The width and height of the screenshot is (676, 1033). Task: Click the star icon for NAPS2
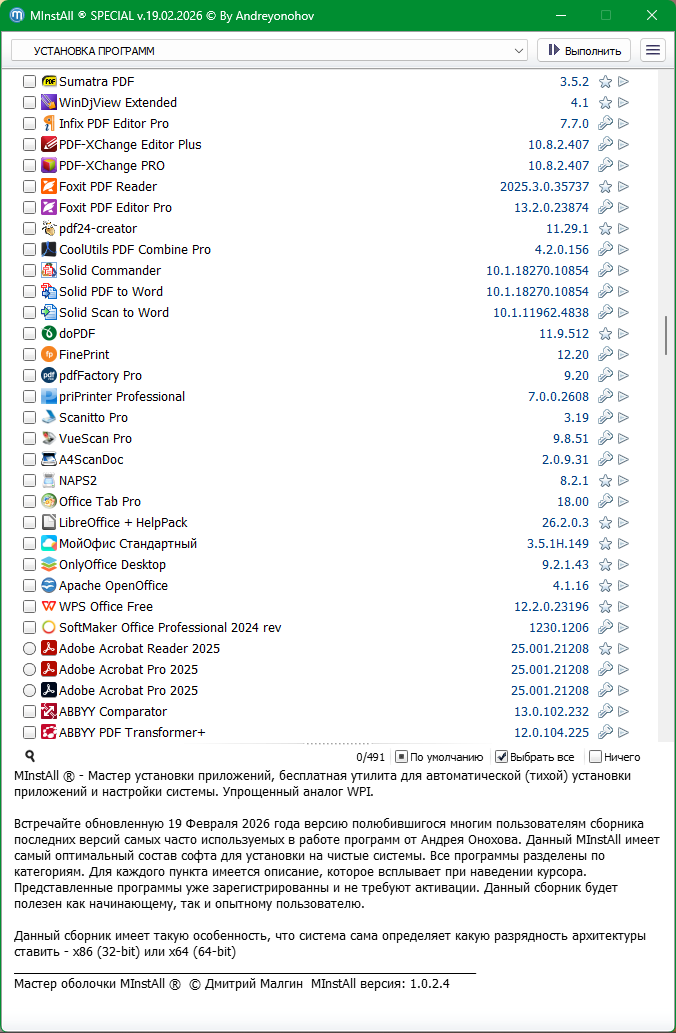[x=605, y=481]
